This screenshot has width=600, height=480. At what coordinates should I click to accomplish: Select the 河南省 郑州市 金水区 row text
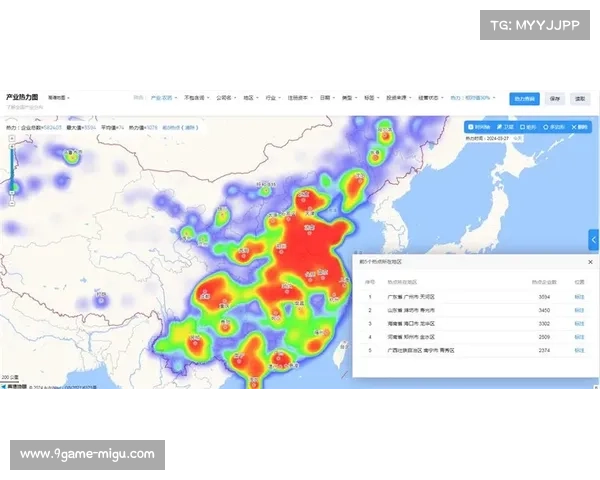pyautogui.click(x=411, y=337)
